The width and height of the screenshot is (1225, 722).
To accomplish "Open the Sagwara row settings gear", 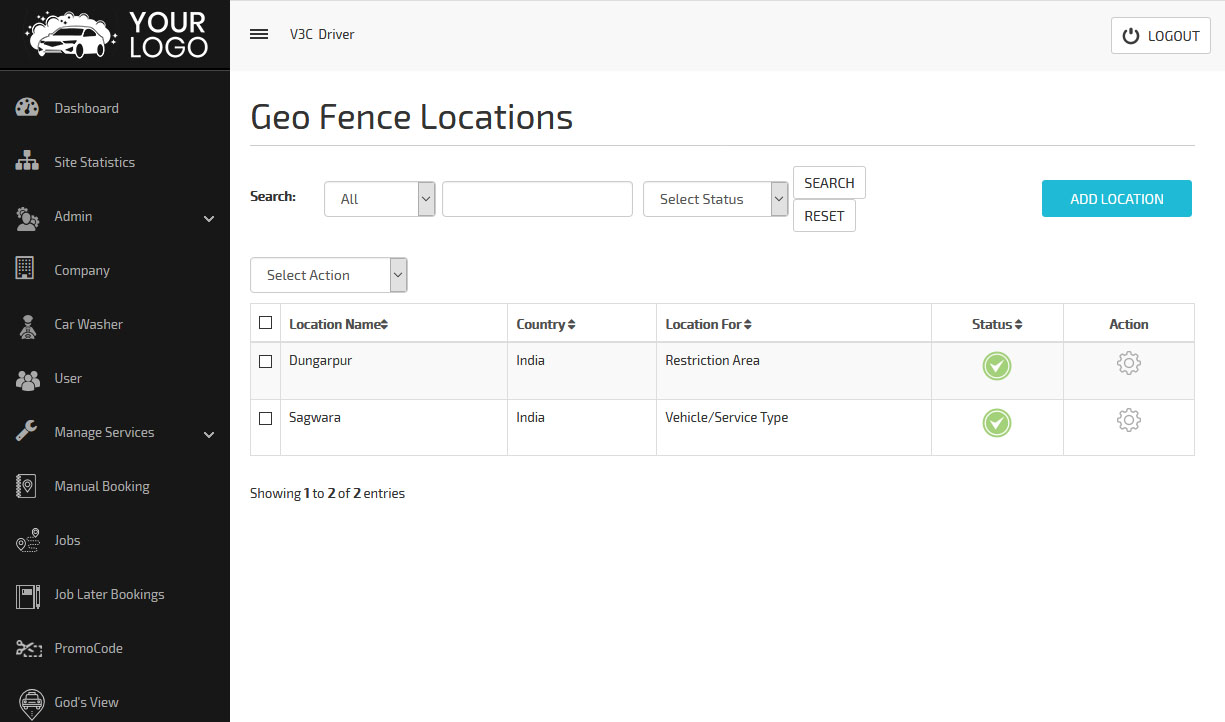I will pyautogui.click(x=1129, y=420).
